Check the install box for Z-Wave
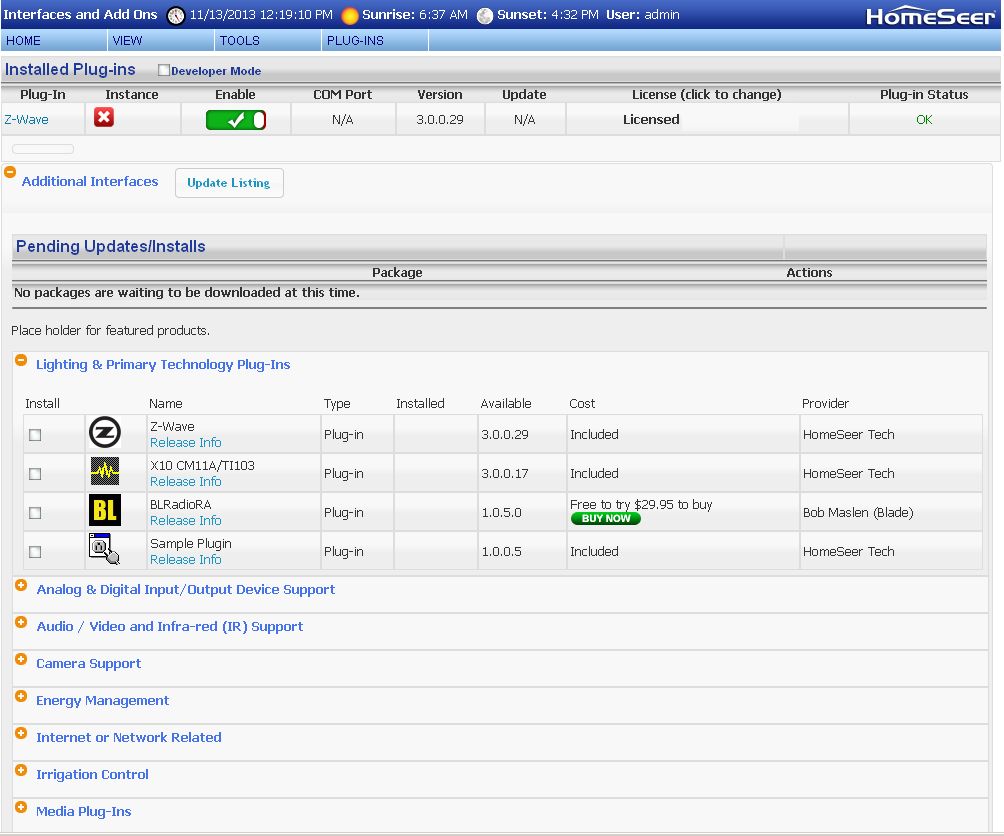 [x=35, y=435]
